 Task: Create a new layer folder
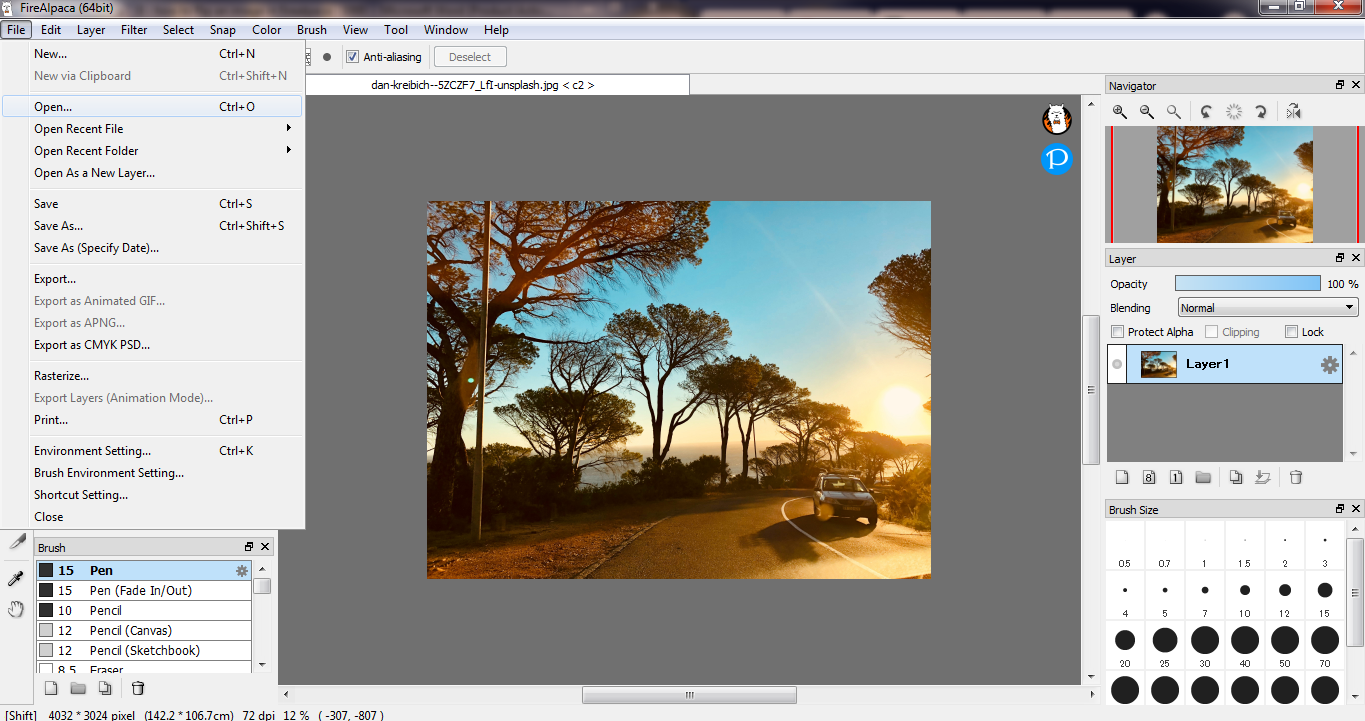point(1203,477)
